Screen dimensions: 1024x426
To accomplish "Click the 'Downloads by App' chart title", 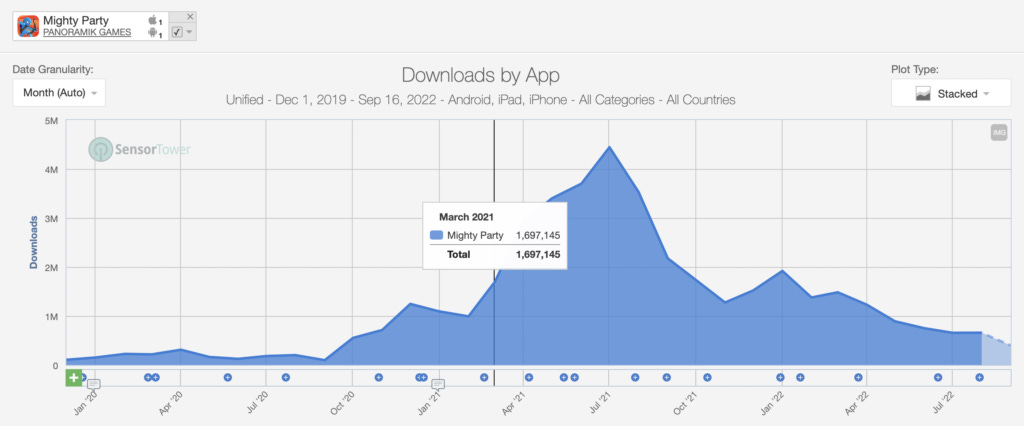I will click(x=481, y=75).
